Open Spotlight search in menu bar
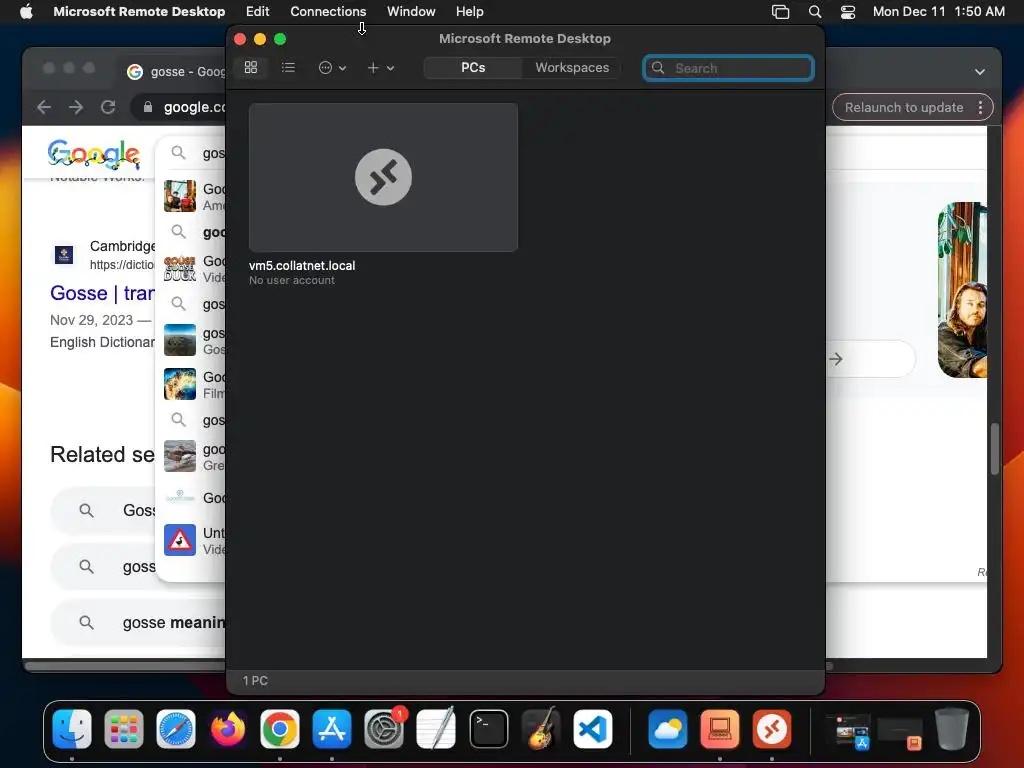This screenshot has width=1024, height=768. pos(814,12)
